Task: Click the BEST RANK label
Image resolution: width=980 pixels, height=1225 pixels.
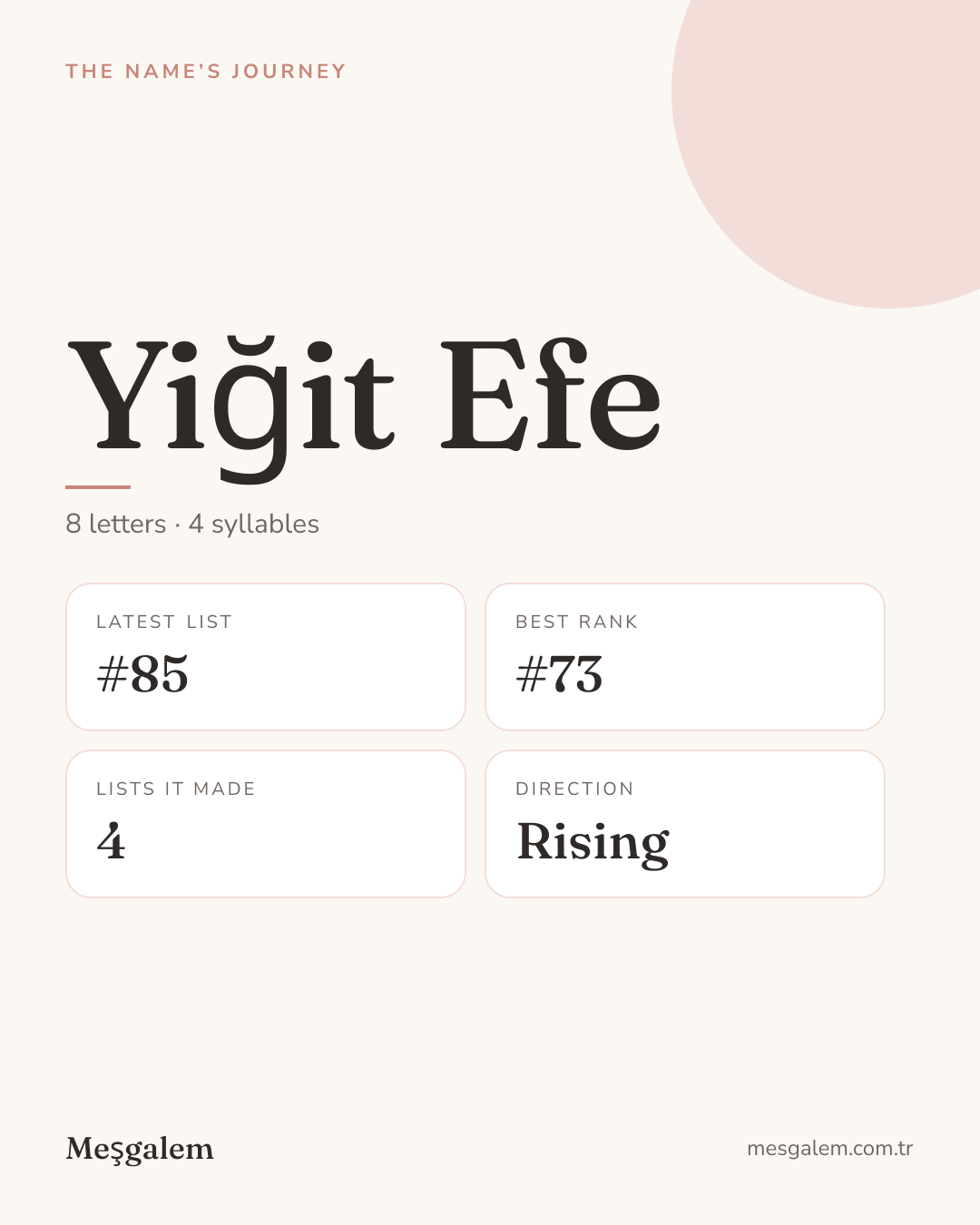Action: 577,622
